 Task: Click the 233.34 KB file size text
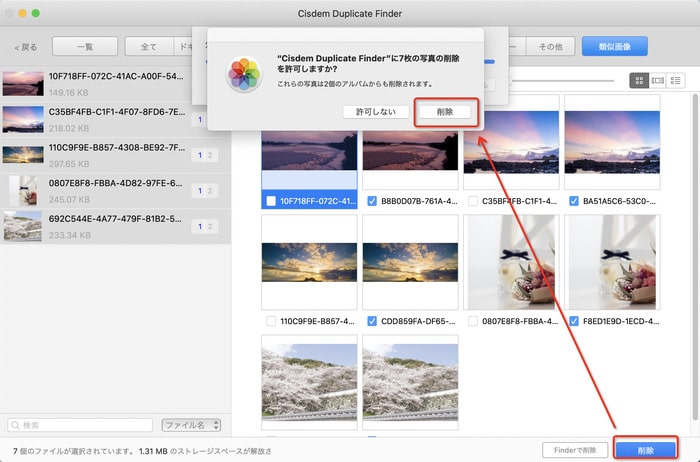70,235
